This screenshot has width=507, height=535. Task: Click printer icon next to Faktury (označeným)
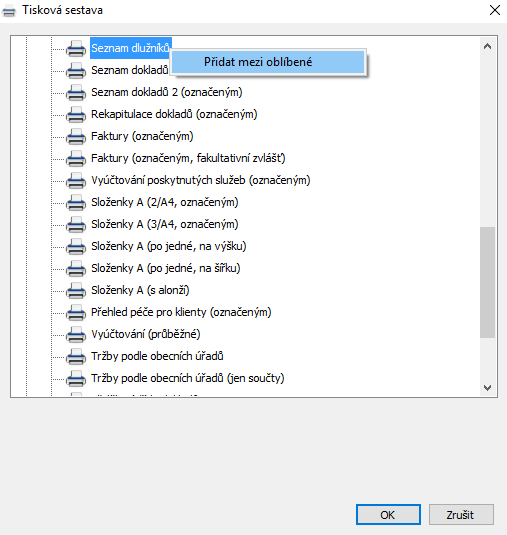click(x=76, y=136)
